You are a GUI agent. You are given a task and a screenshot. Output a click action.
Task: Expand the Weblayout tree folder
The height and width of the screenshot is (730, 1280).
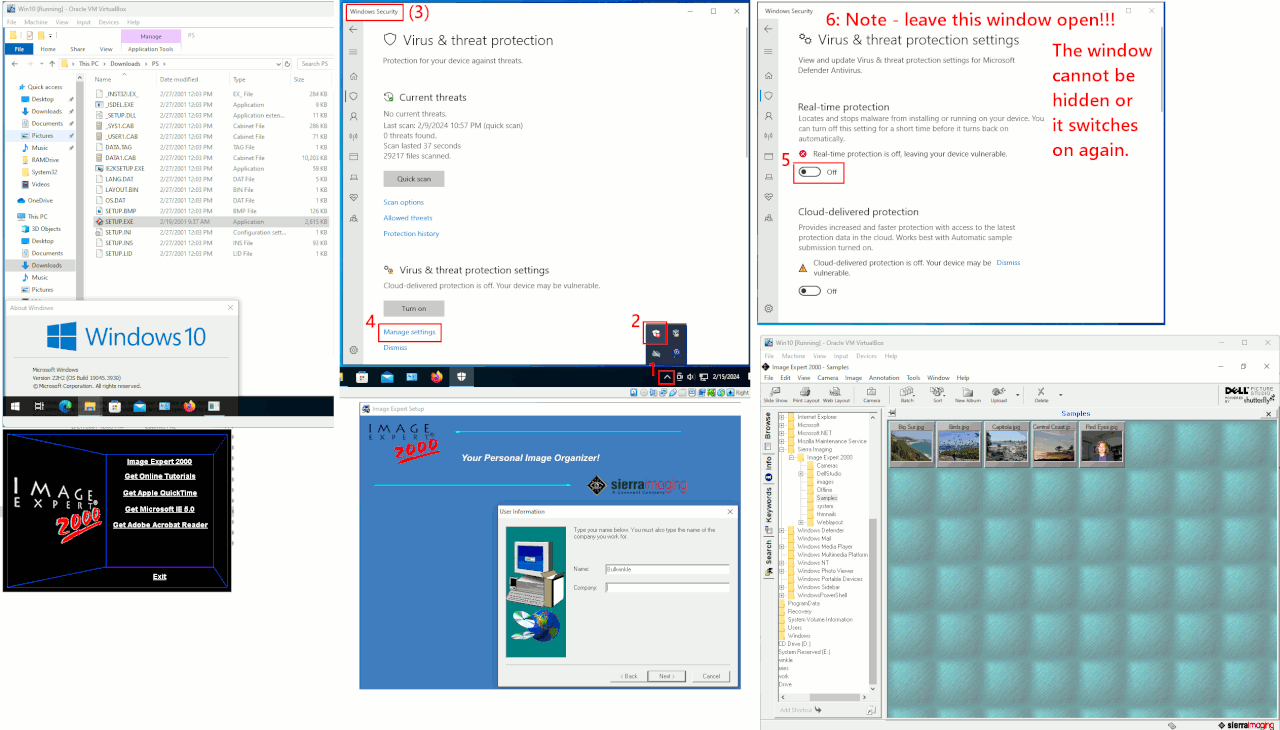pos(800,522)
